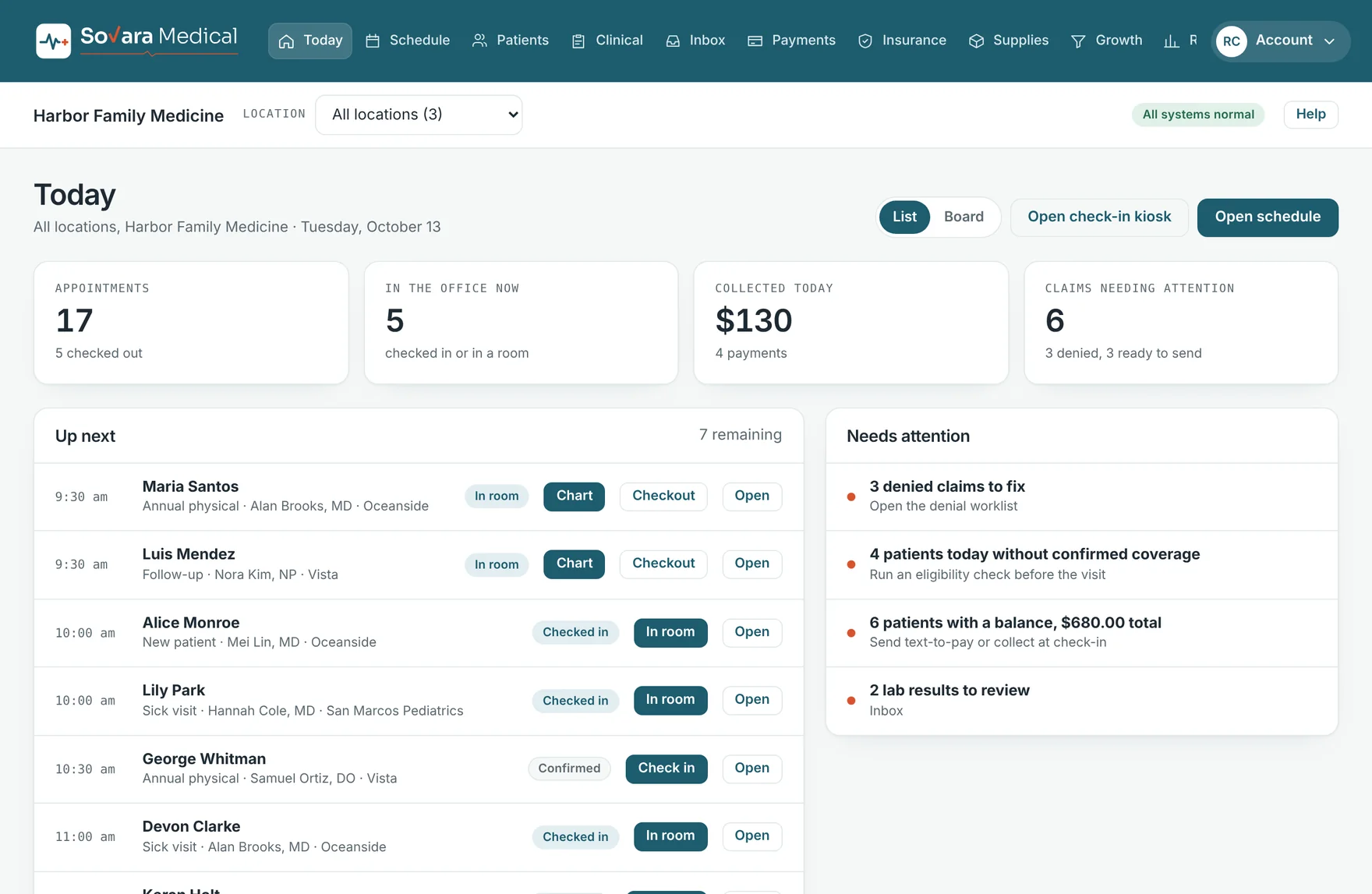Click the Claims needing attention card

pos(1181,323)
